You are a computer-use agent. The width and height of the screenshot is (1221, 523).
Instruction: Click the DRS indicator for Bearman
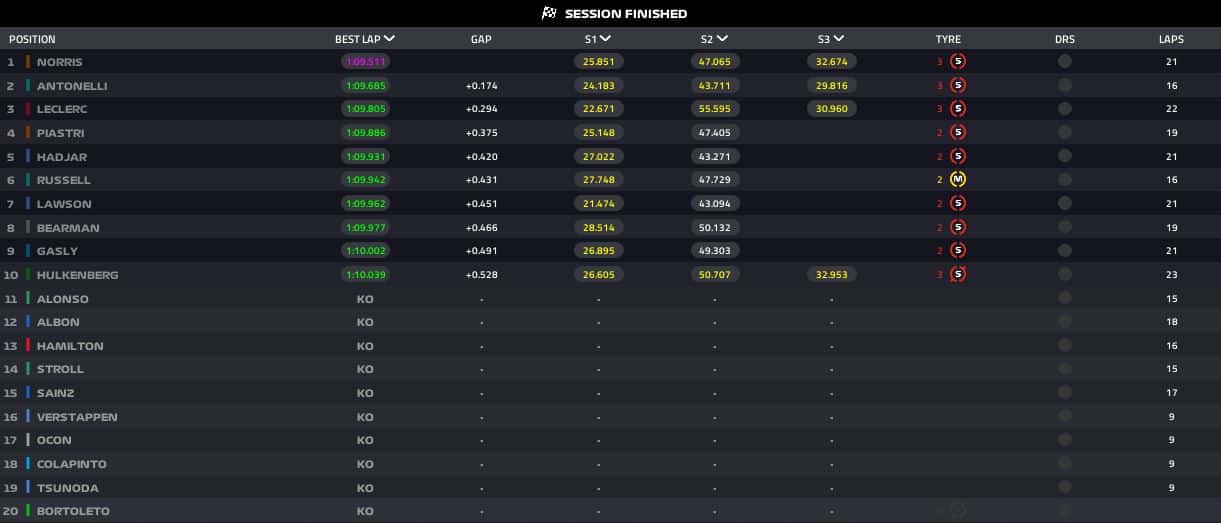(1065, 227)
